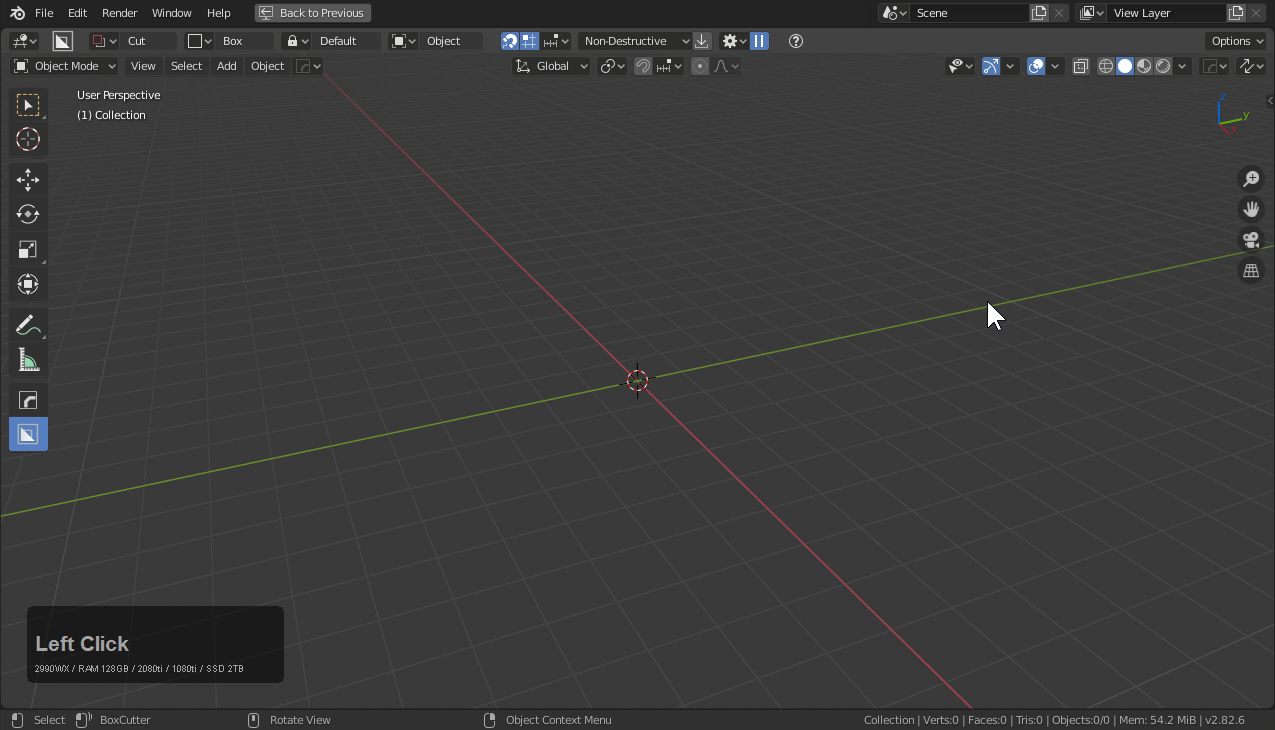1275x730 pixels.
Task: Toggle the snap magnet button
Action: (x=643, y=66)
